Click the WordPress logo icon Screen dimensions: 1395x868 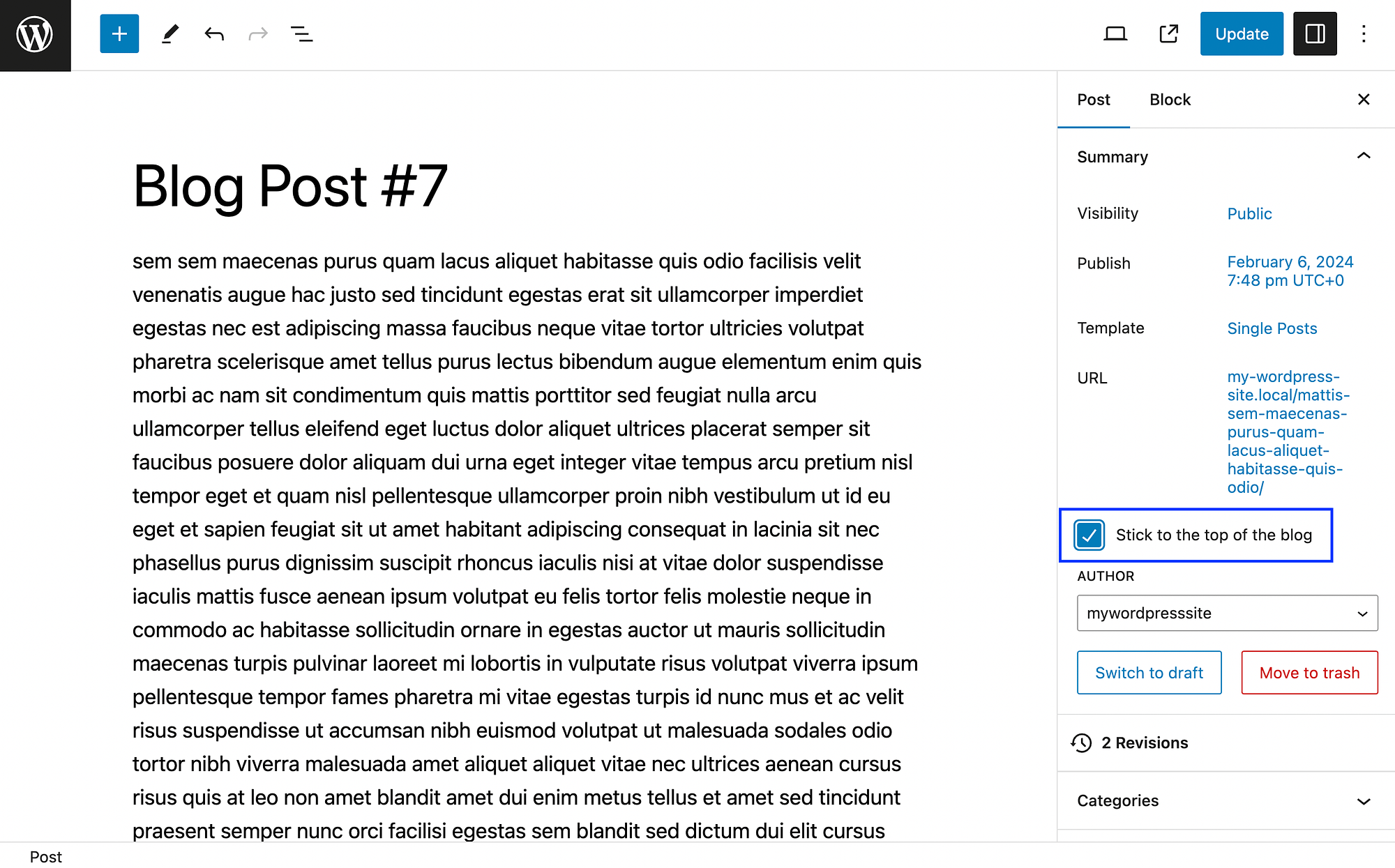click(x=35, y=34)
